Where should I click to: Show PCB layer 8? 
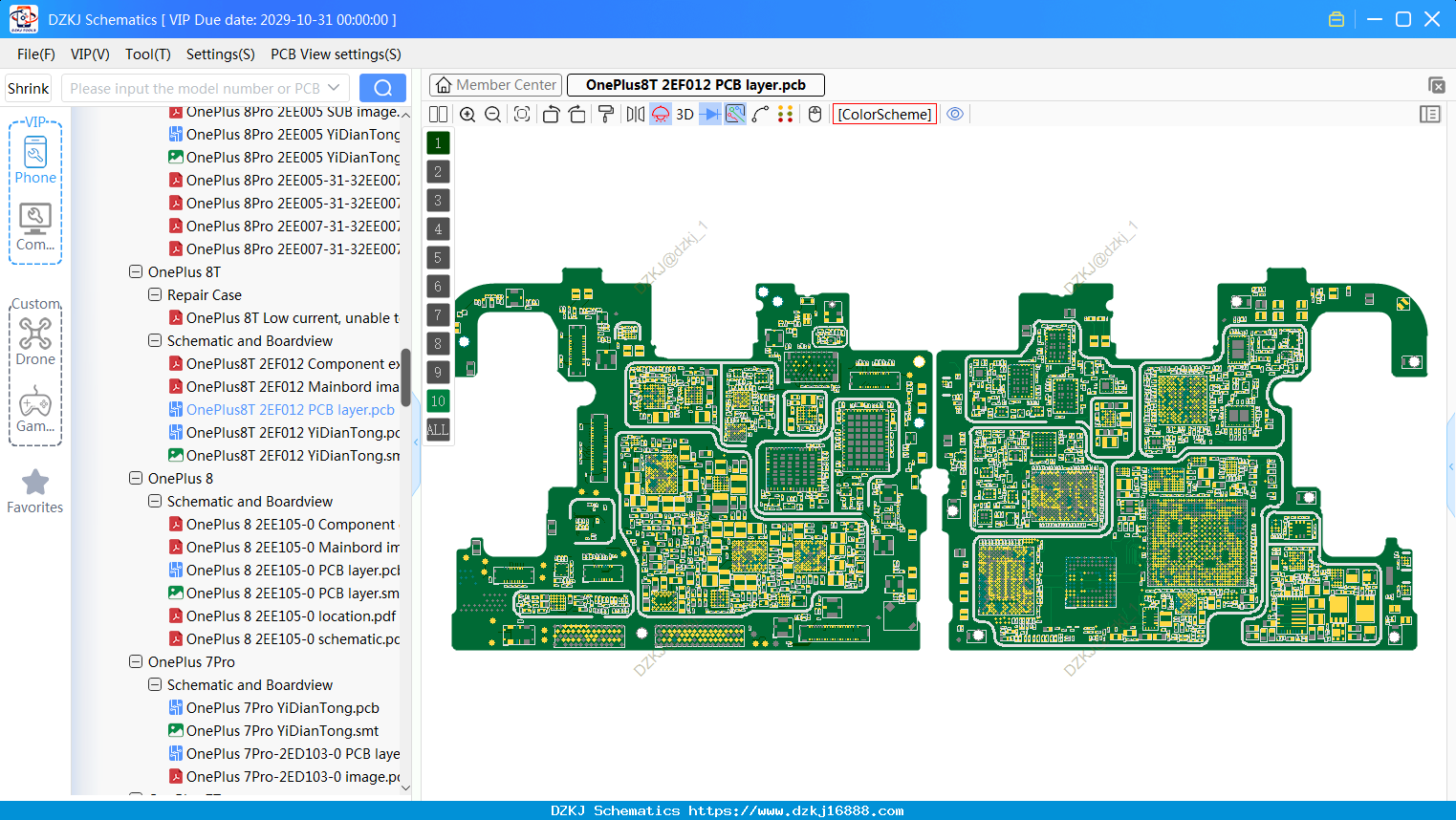[438, 344]
